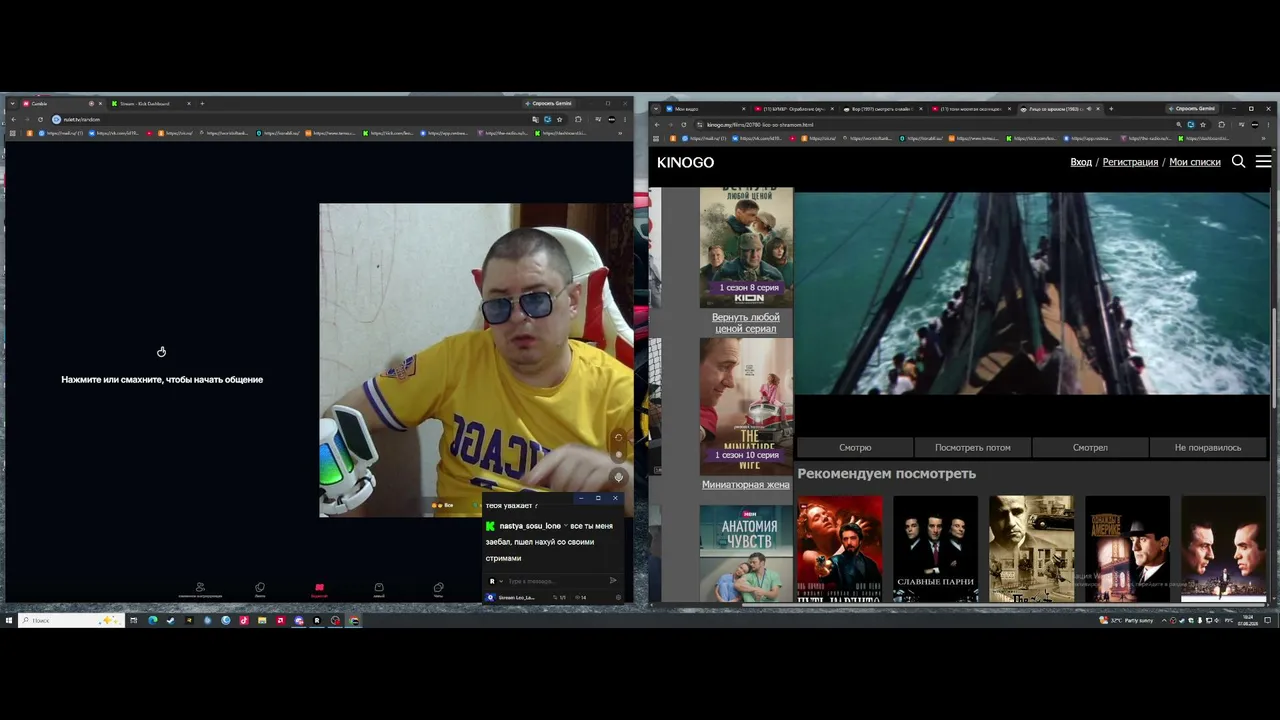
Task: Click the KINOGO page vertical scrollbar
Action: pyautogui.click(x=1274, y=358)
